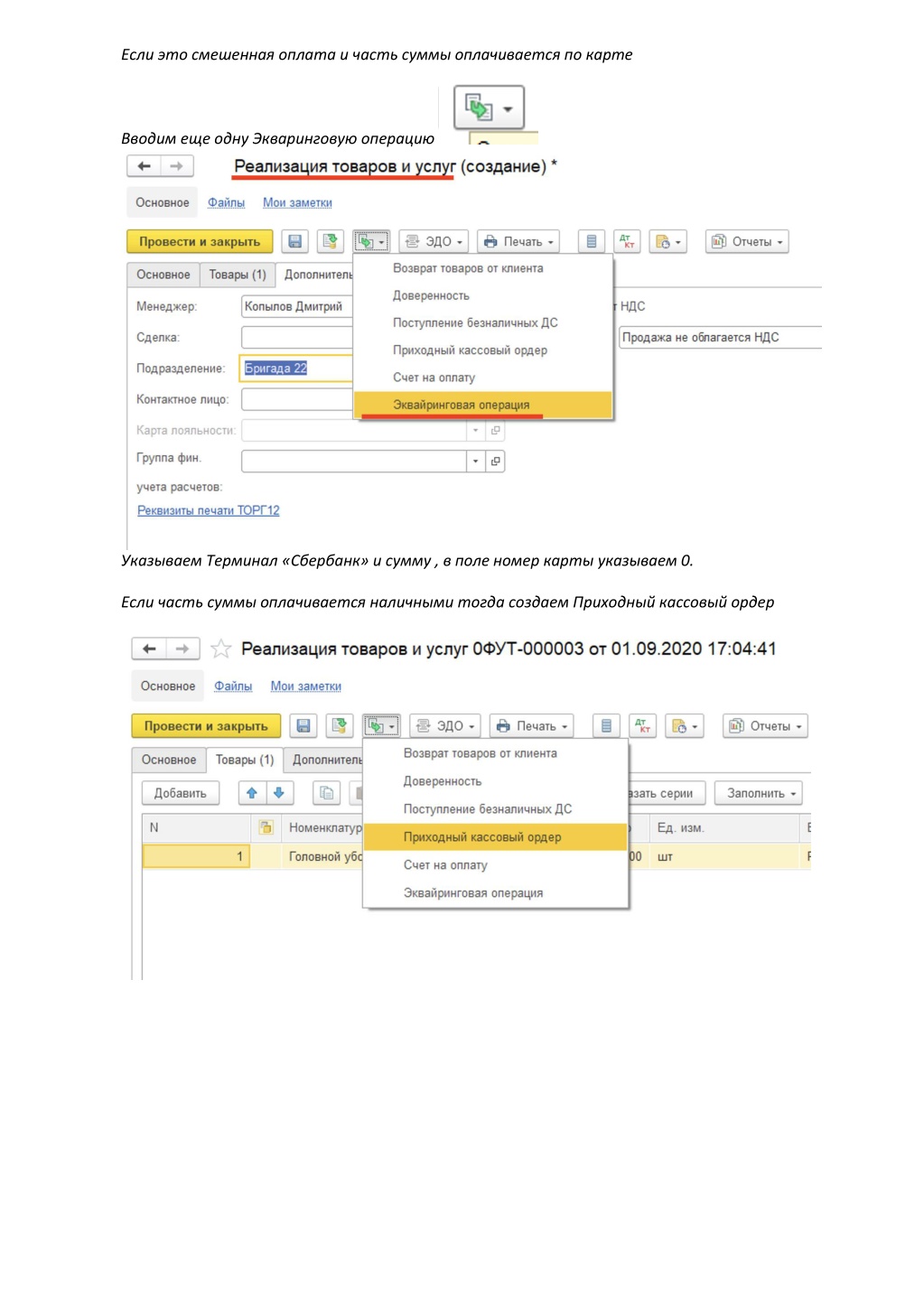Save the ОФУТ-000003 document with the floppy icon
The image size is (924, 1307).
[303, 726]
